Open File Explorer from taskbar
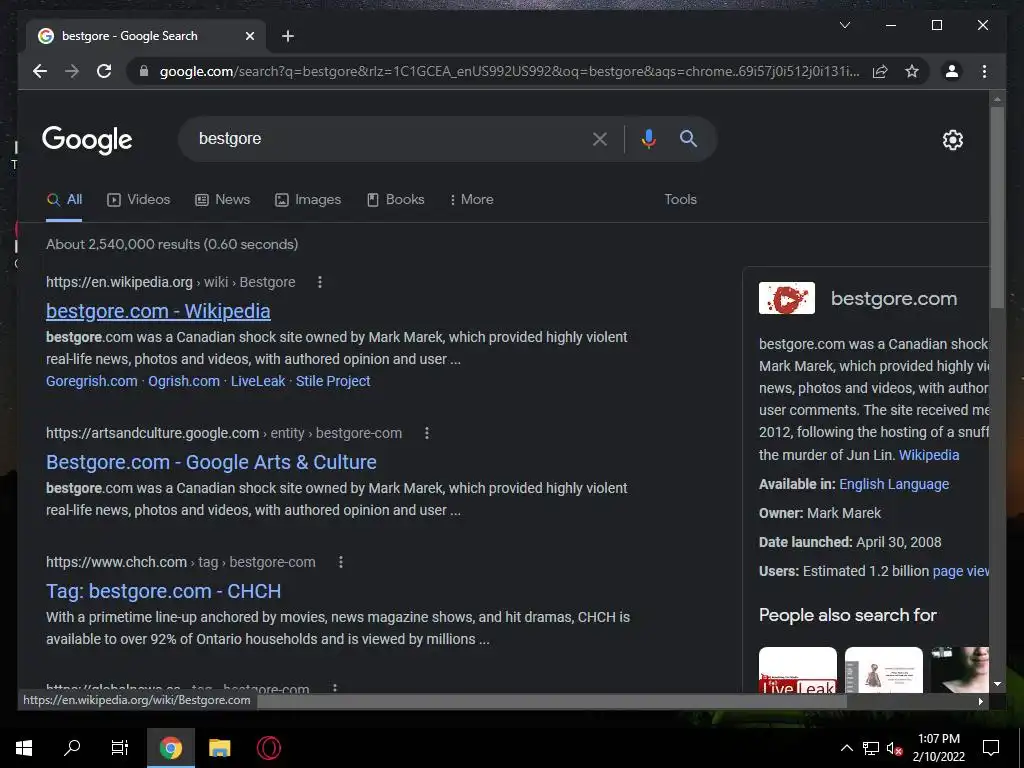Image resolution: width=1024 pixels, height=768 pixels. [219, 748]
